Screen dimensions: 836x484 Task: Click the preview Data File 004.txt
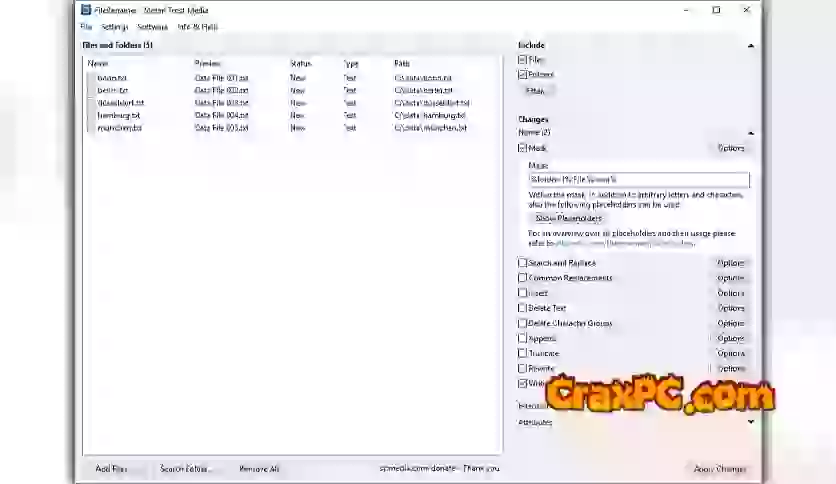pyautogui.click(x=221, y=116)
